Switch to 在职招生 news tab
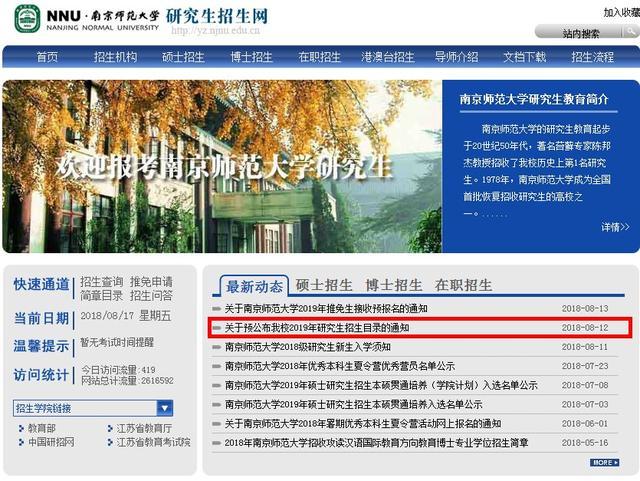 pyautogui.click(x=463, y=285)
